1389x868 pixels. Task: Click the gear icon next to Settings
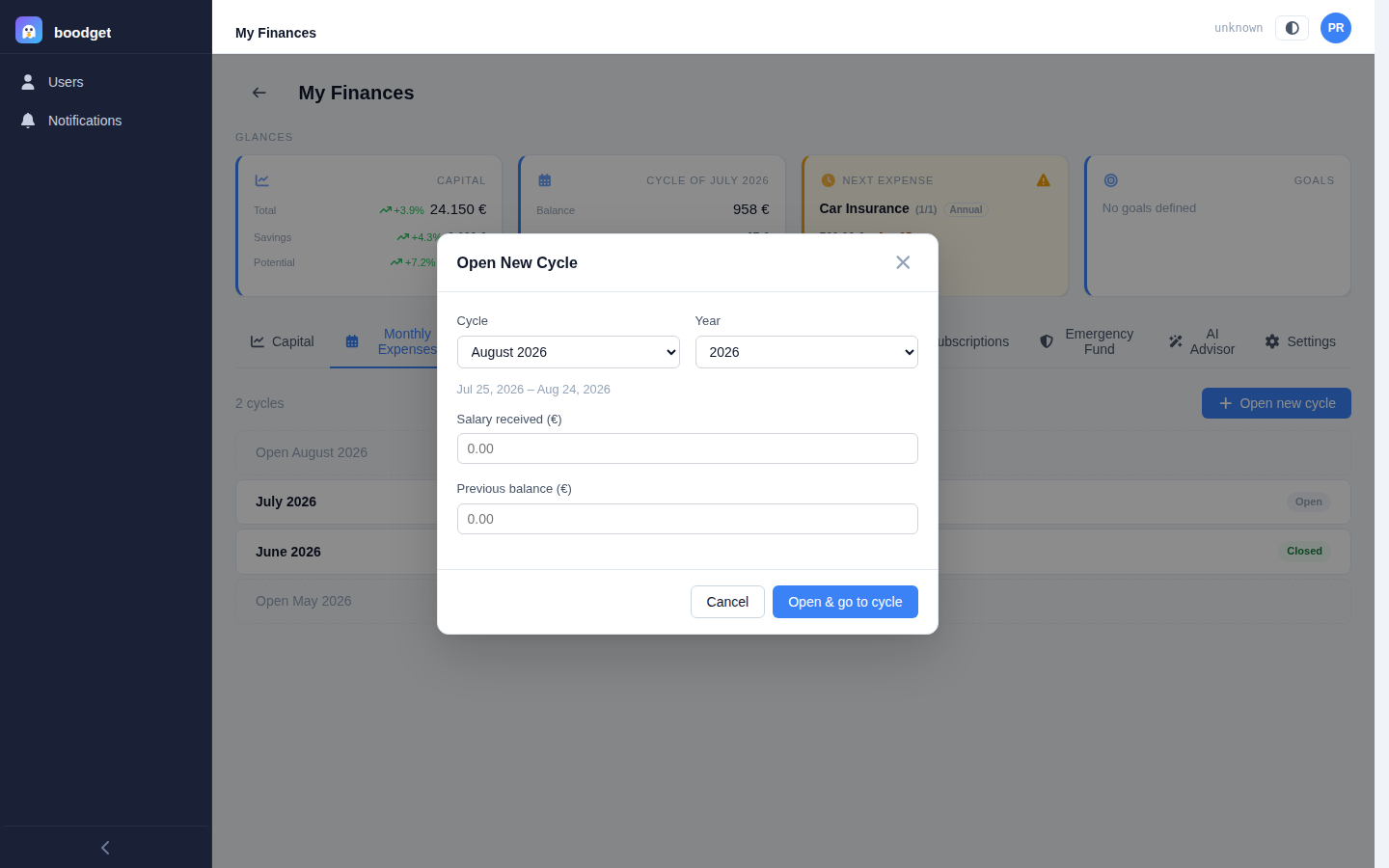pyautogui.click(x=1272, y=341)
